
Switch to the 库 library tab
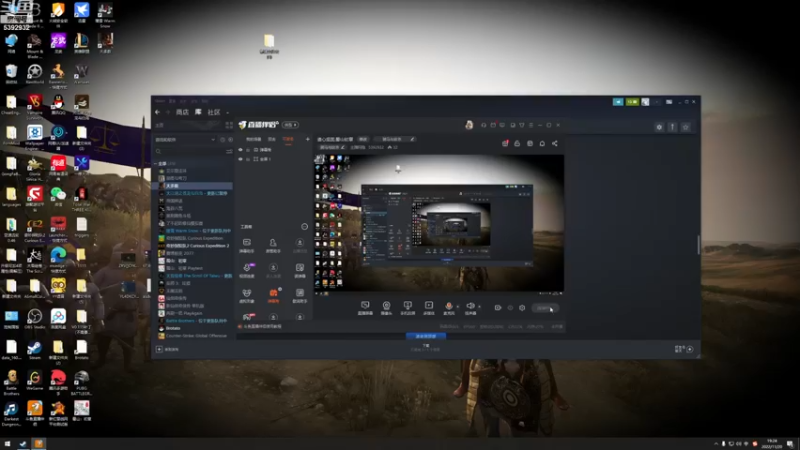198,112
